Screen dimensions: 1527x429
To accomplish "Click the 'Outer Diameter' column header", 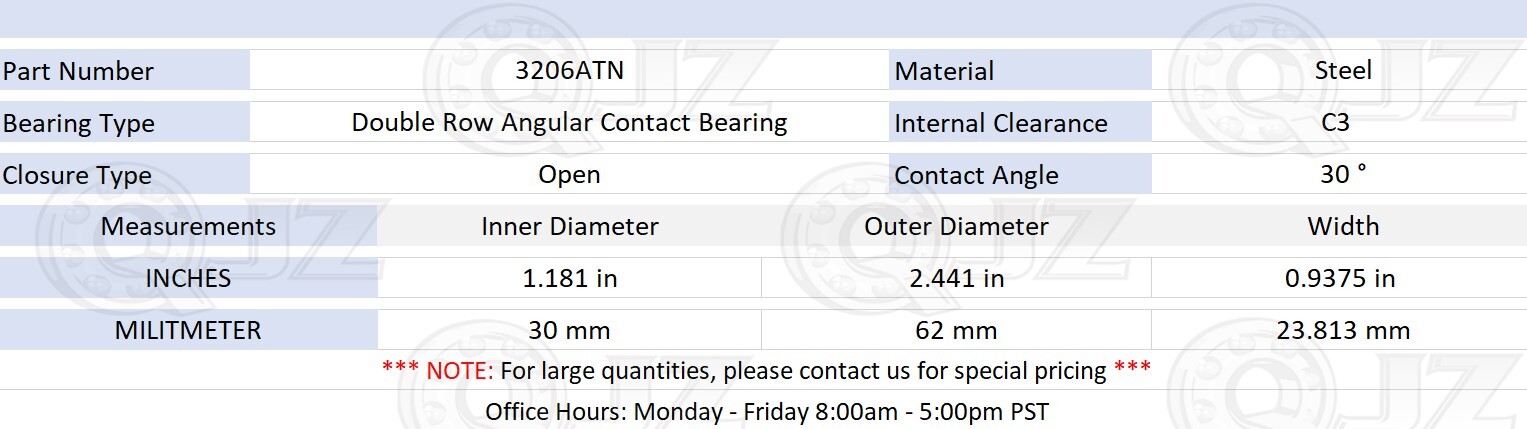I will [x=956, y=226].
